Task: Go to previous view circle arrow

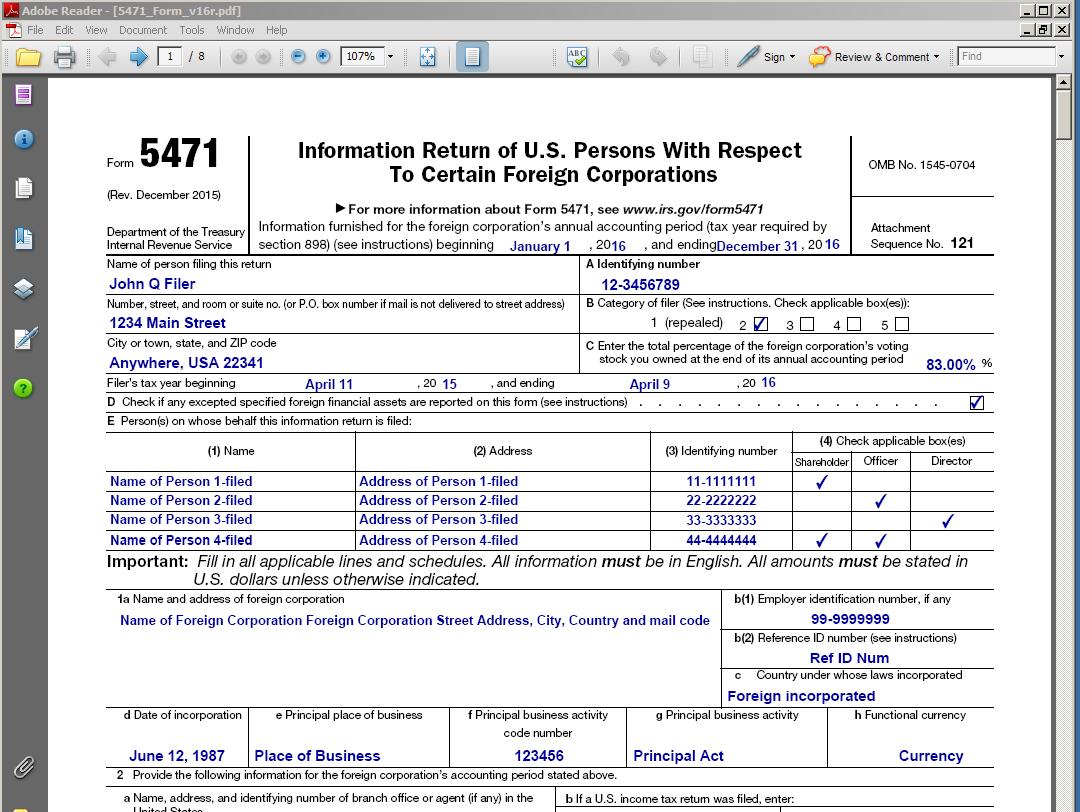Action: [x=239, y=56]
